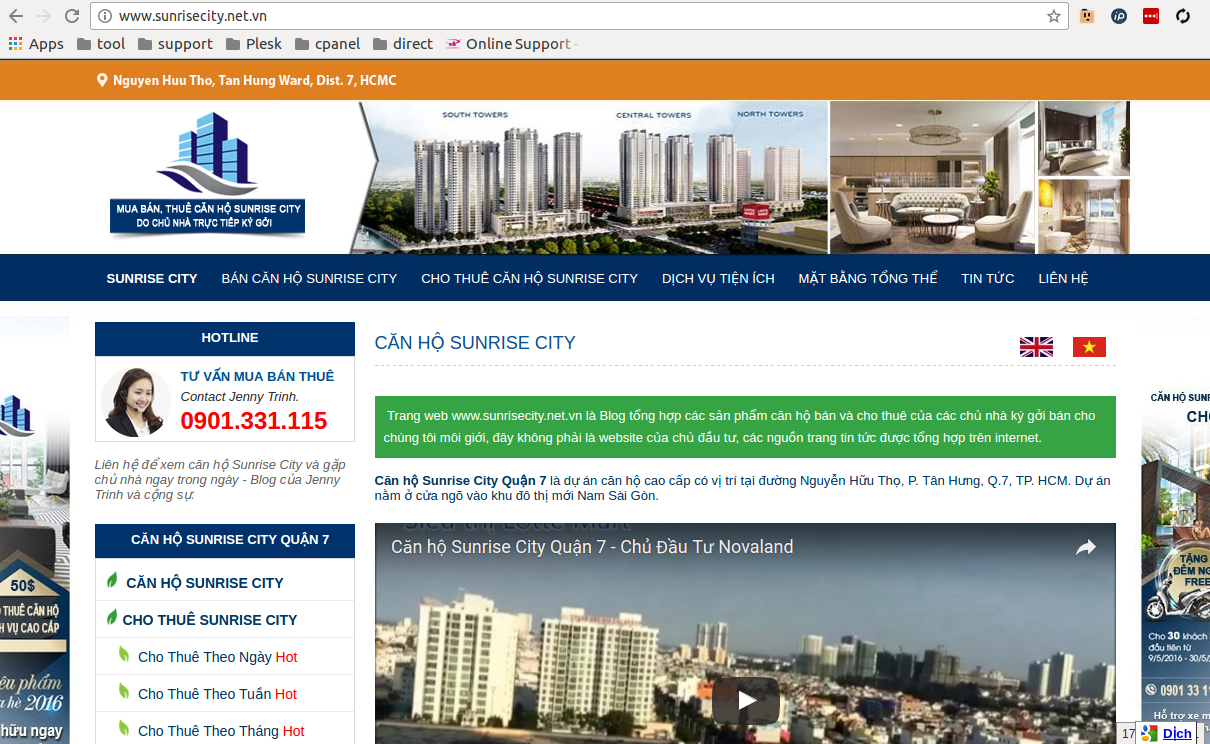
Task: Click the circular arrows sync extension icon
Action: [x=1183, y=16]
